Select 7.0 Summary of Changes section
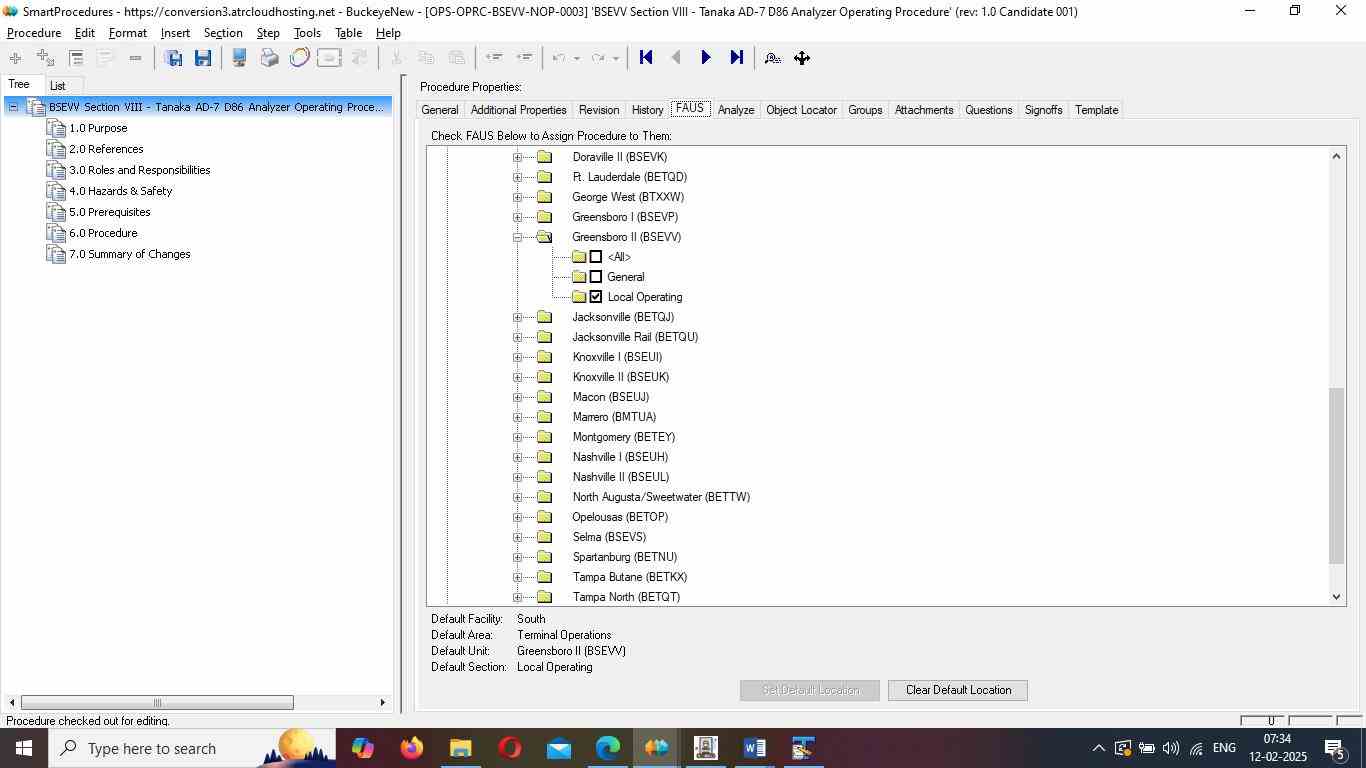1366x768 pixels. 129,254
